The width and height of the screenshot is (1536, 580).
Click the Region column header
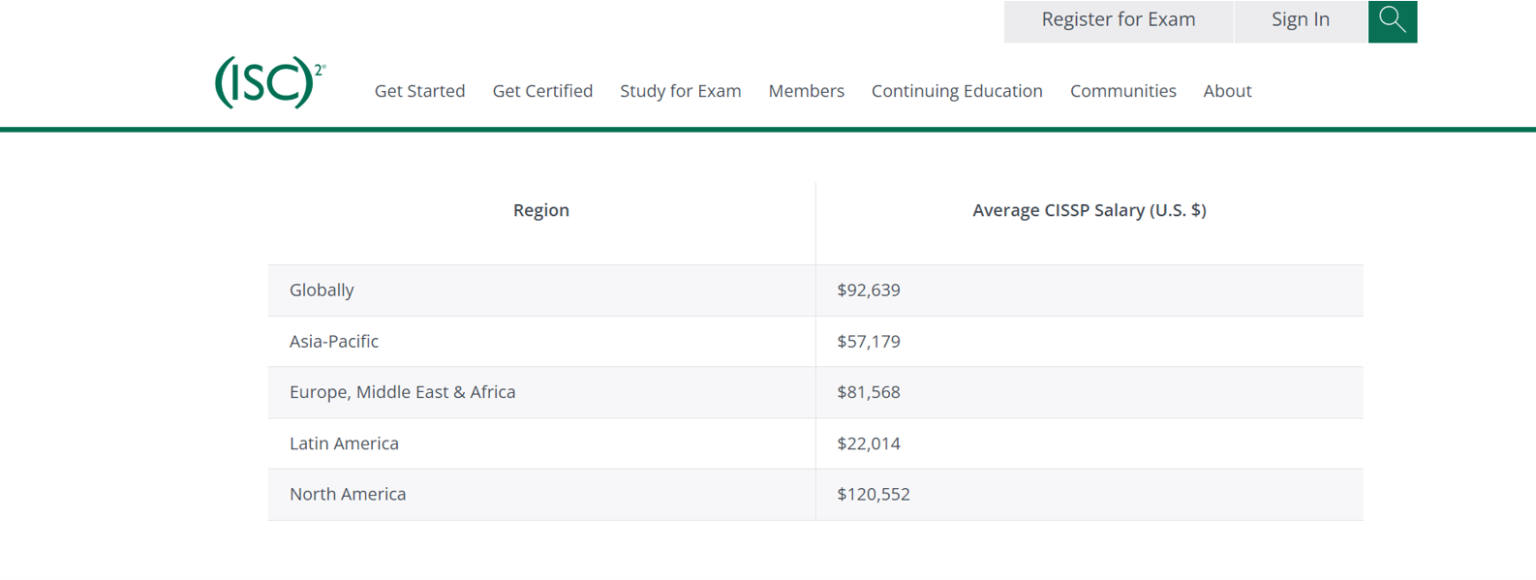coord(541,210)
